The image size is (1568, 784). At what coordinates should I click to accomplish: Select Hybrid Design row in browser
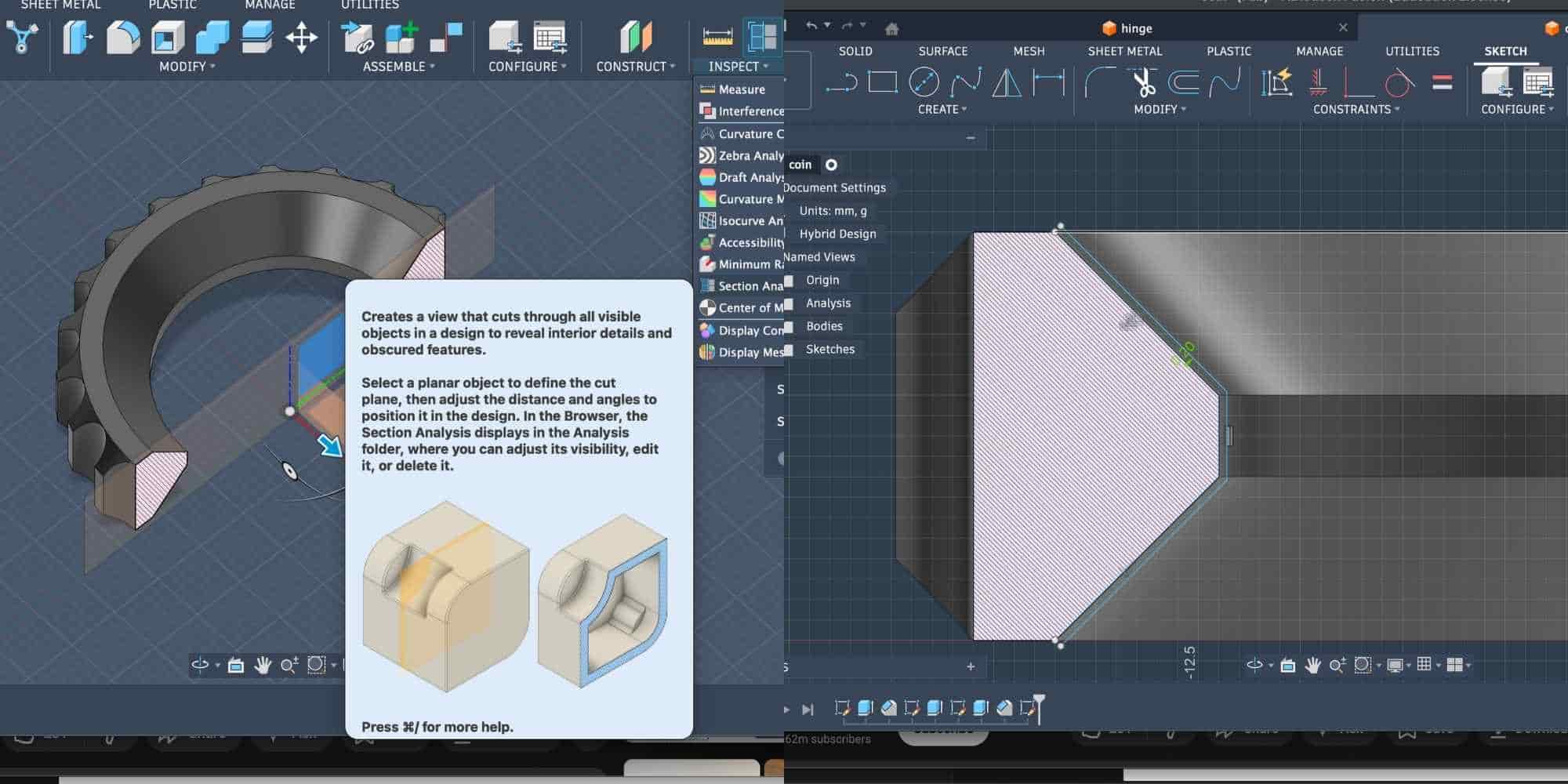pos(837,234)
